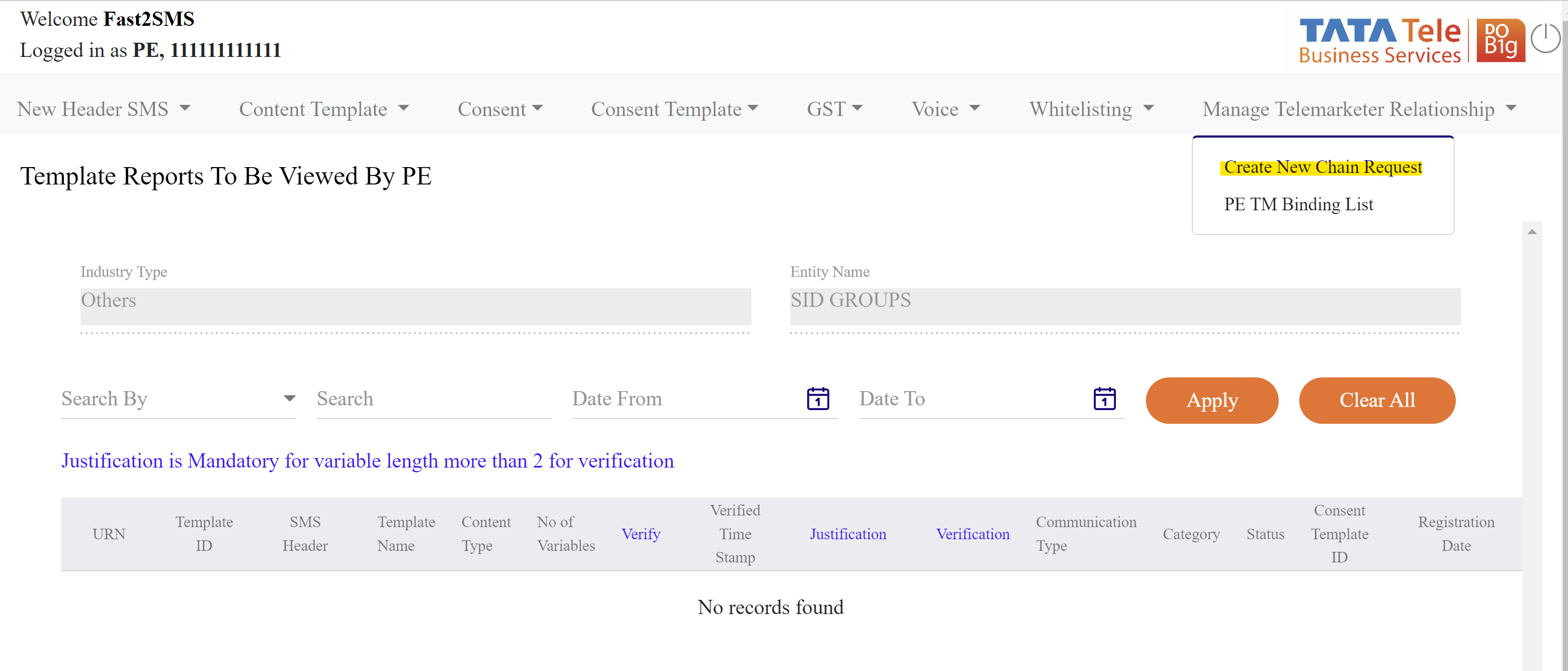Select Create New Chain Request
The image size is (1568, 671).
coord(1322,167)
